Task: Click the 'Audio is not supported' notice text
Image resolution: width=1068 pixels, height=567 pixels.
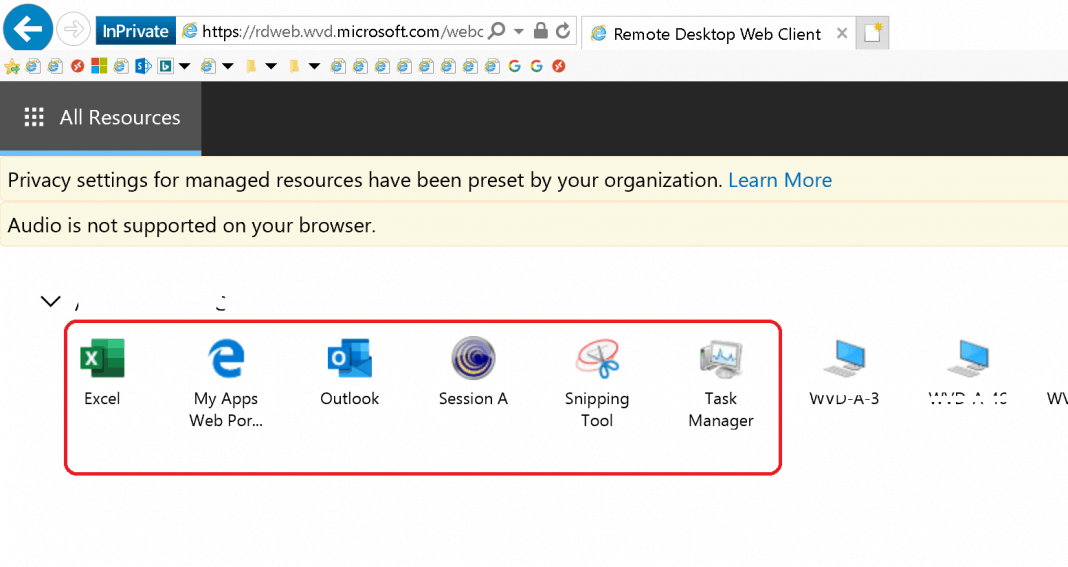Action: [192, 226]
